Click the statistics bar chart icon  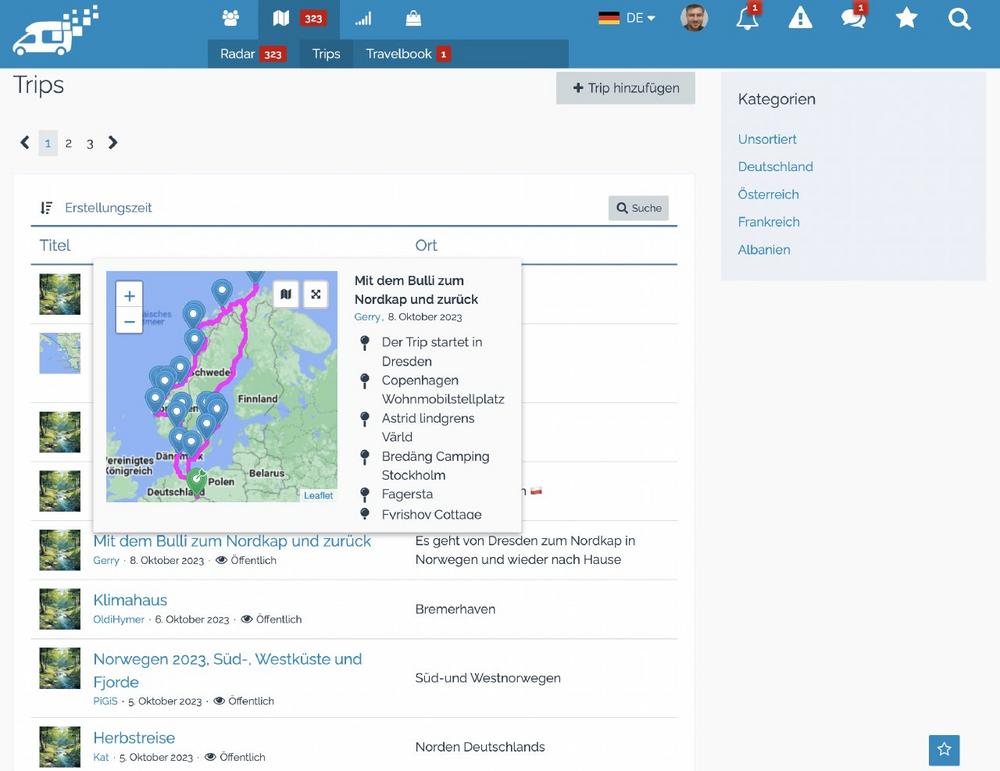[x=363, y=18]
